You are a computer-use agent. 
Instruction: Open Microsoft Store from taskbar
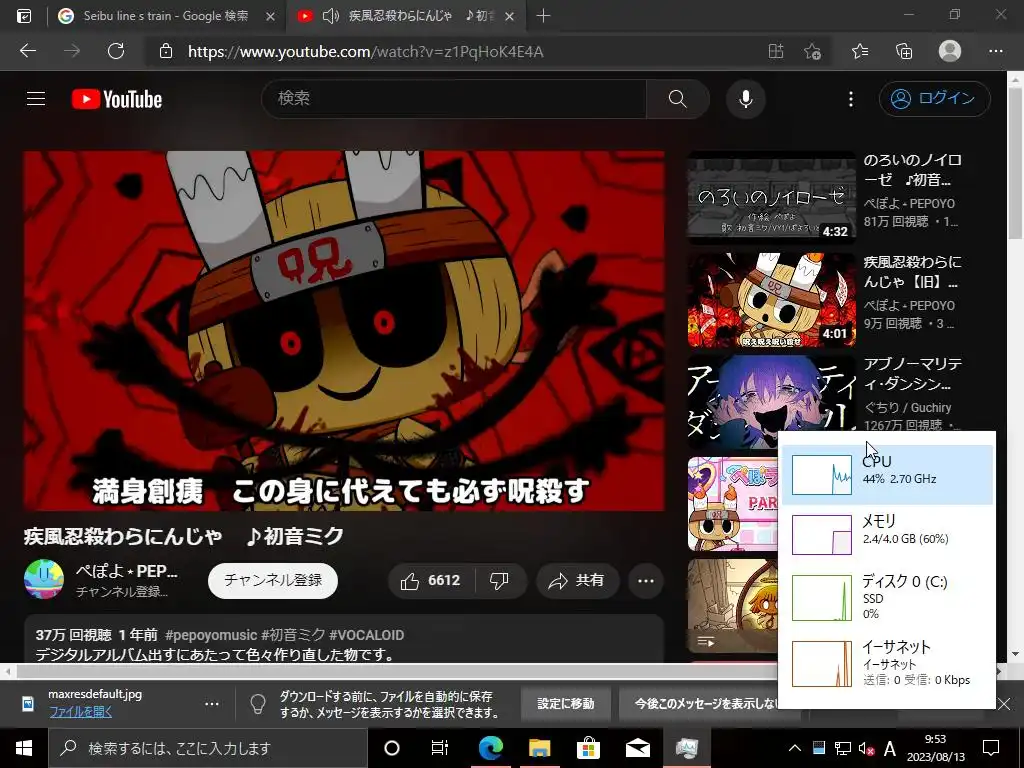pyautogui.click(x=588, y=748)
